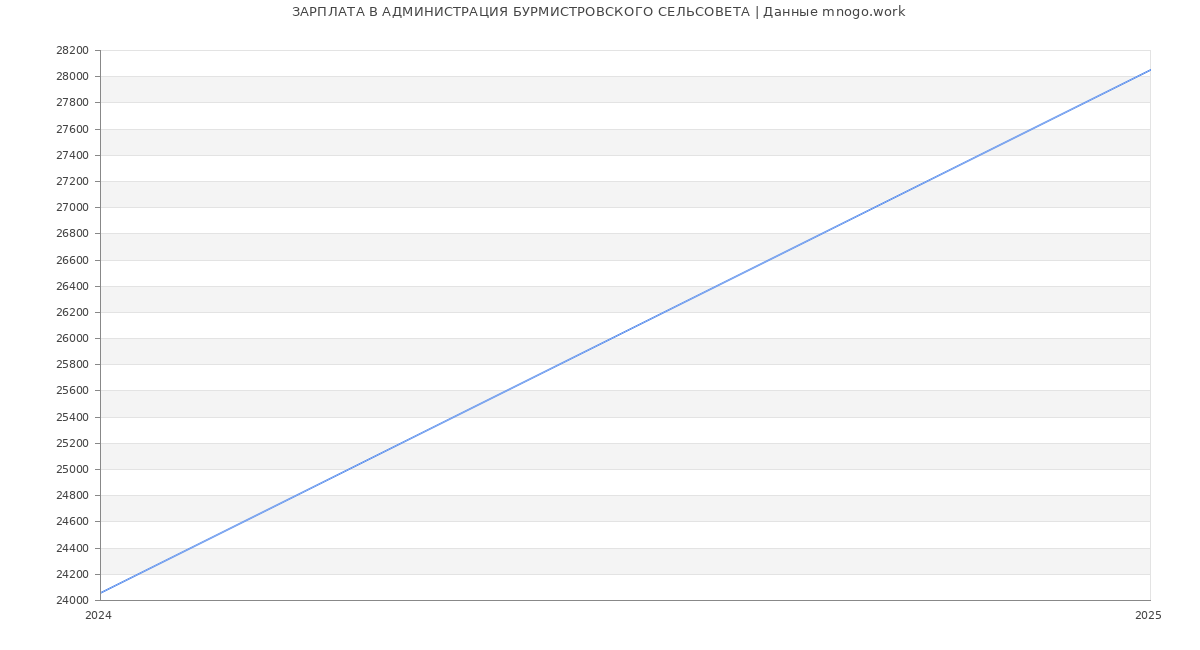Image resolution: width=1200 pixels, height=650 pixels.
Task: Select the 25600 y-axis label
Action: 72,391
